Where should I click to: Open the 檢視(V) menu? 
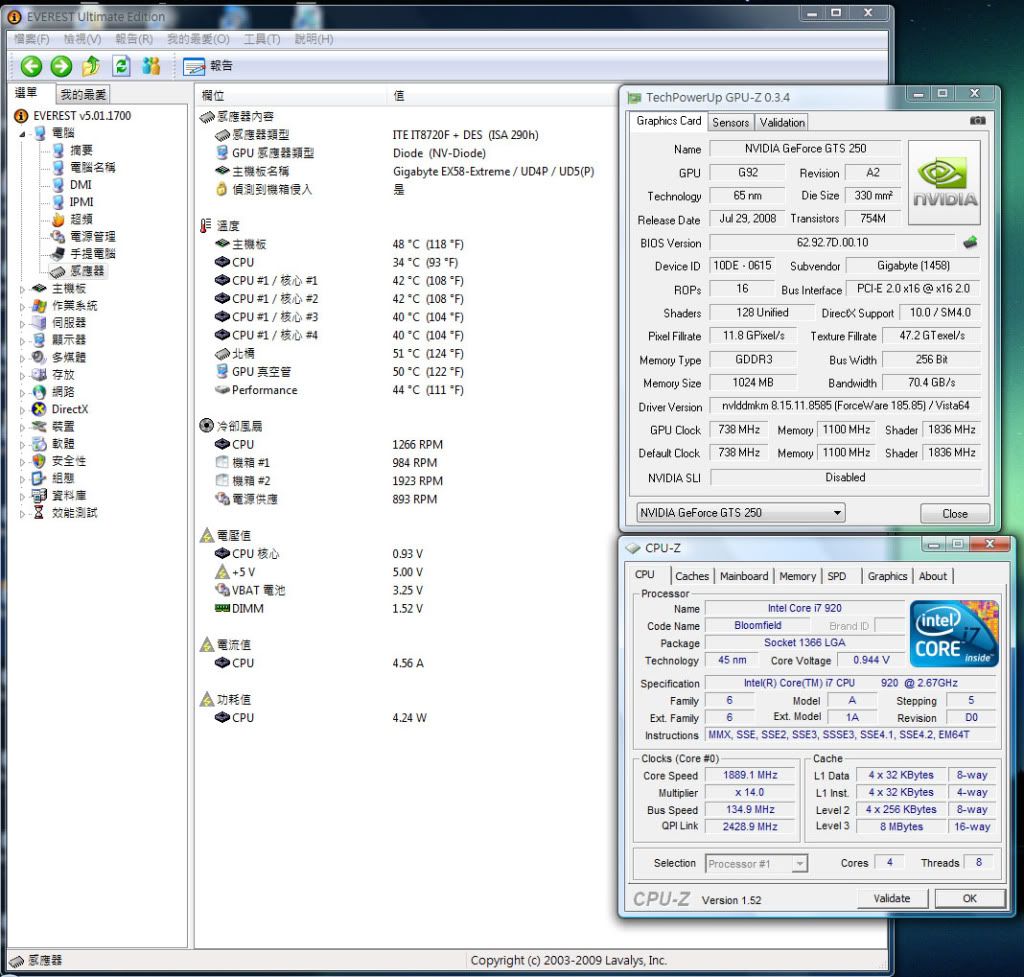[82, 39]
